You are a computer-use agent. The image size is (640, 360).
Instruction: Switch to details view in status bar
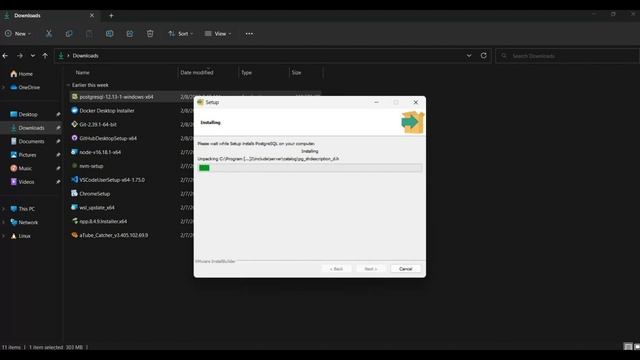click(628, 347)
